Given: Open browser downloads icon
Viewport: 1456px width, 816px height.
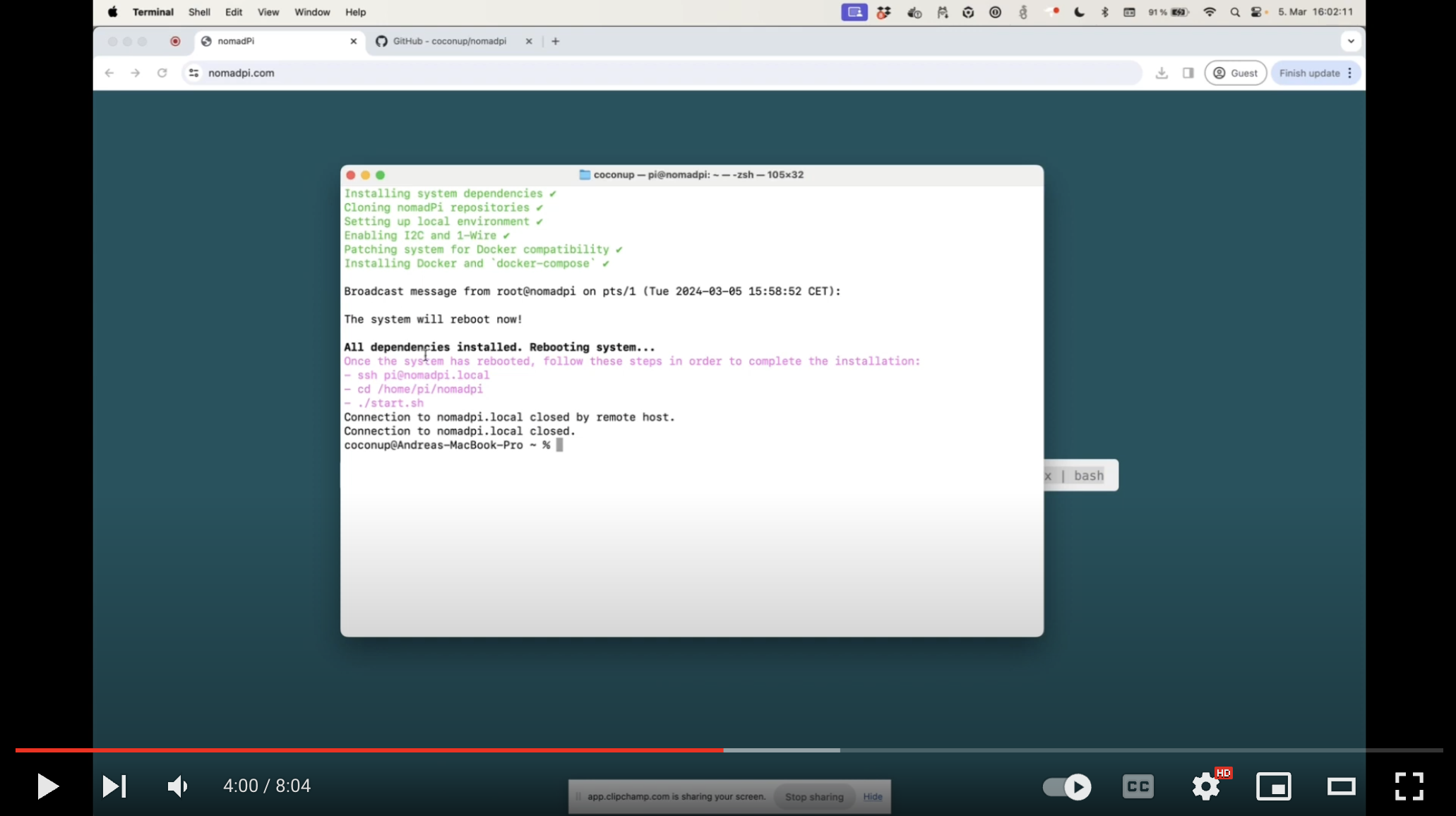Looking at the screenshot, I should point(1162,73).
